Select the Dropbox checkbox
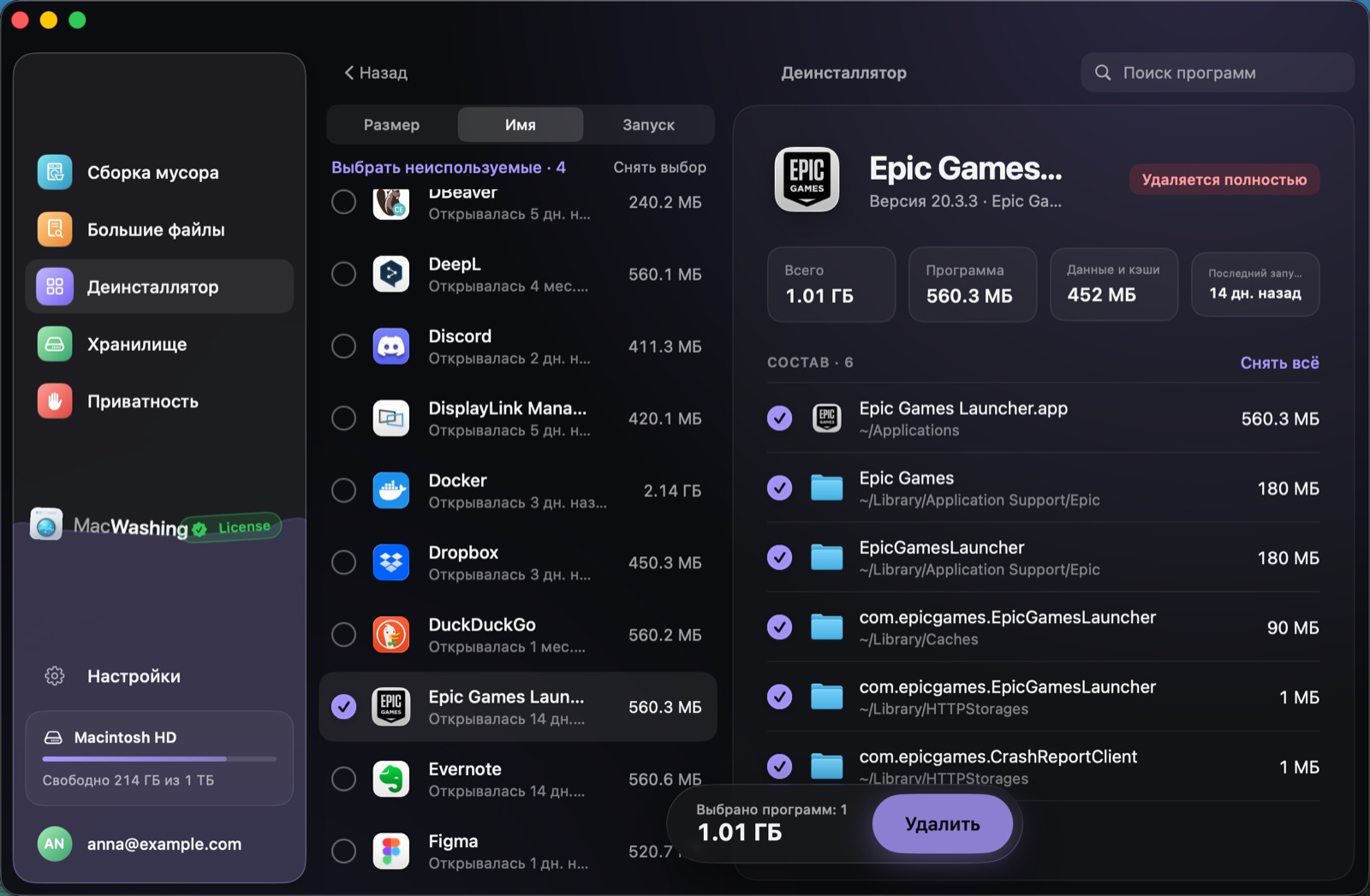 coord(343,562)
